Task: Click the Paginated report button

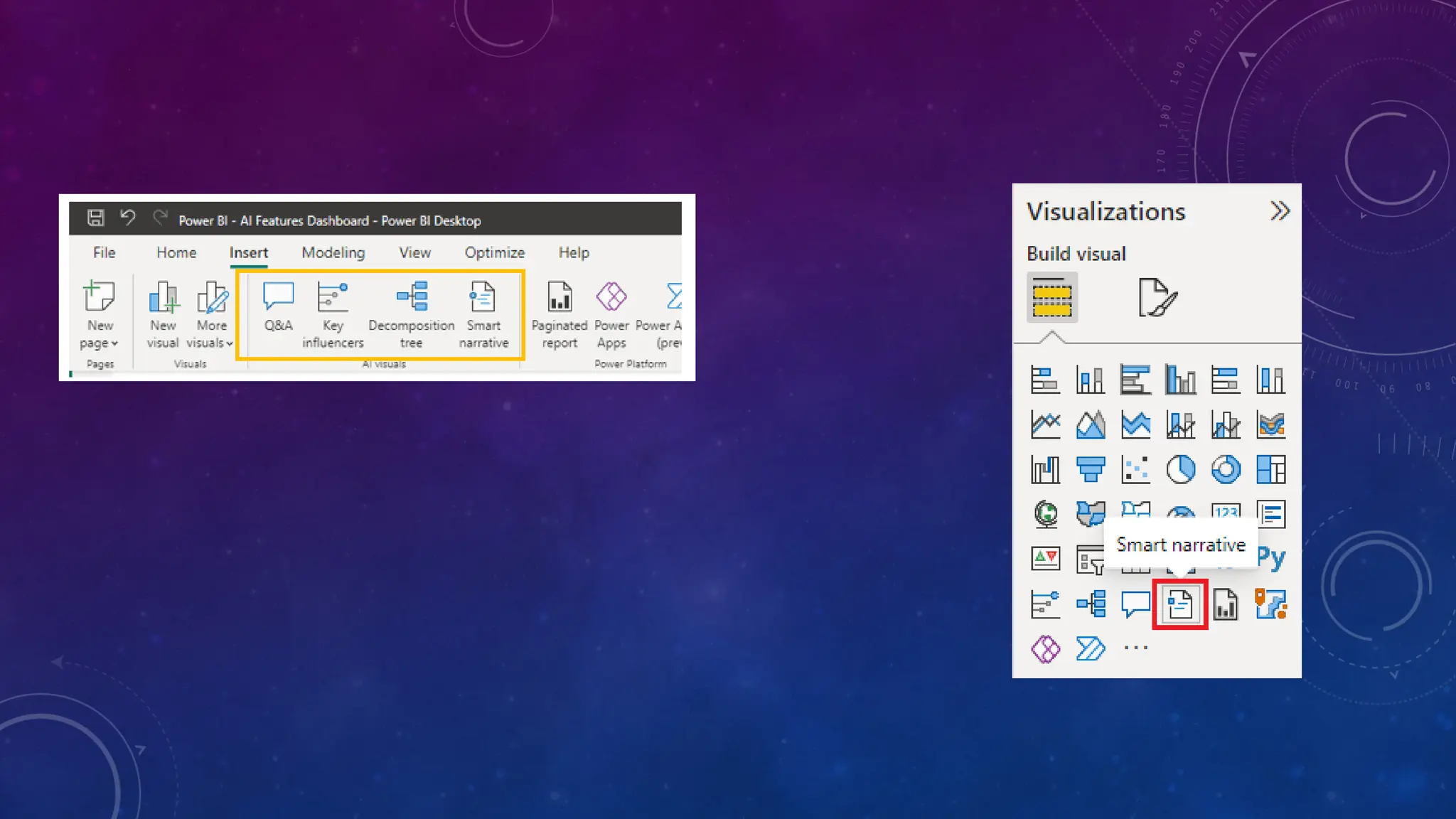Action: pos(560,313)
